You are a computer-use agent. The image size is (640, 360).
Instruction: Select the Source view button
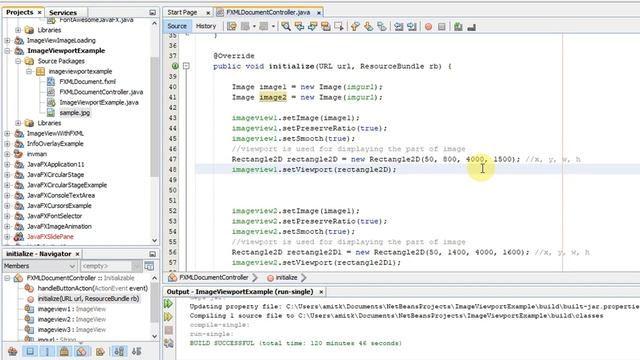coord(177,26)
